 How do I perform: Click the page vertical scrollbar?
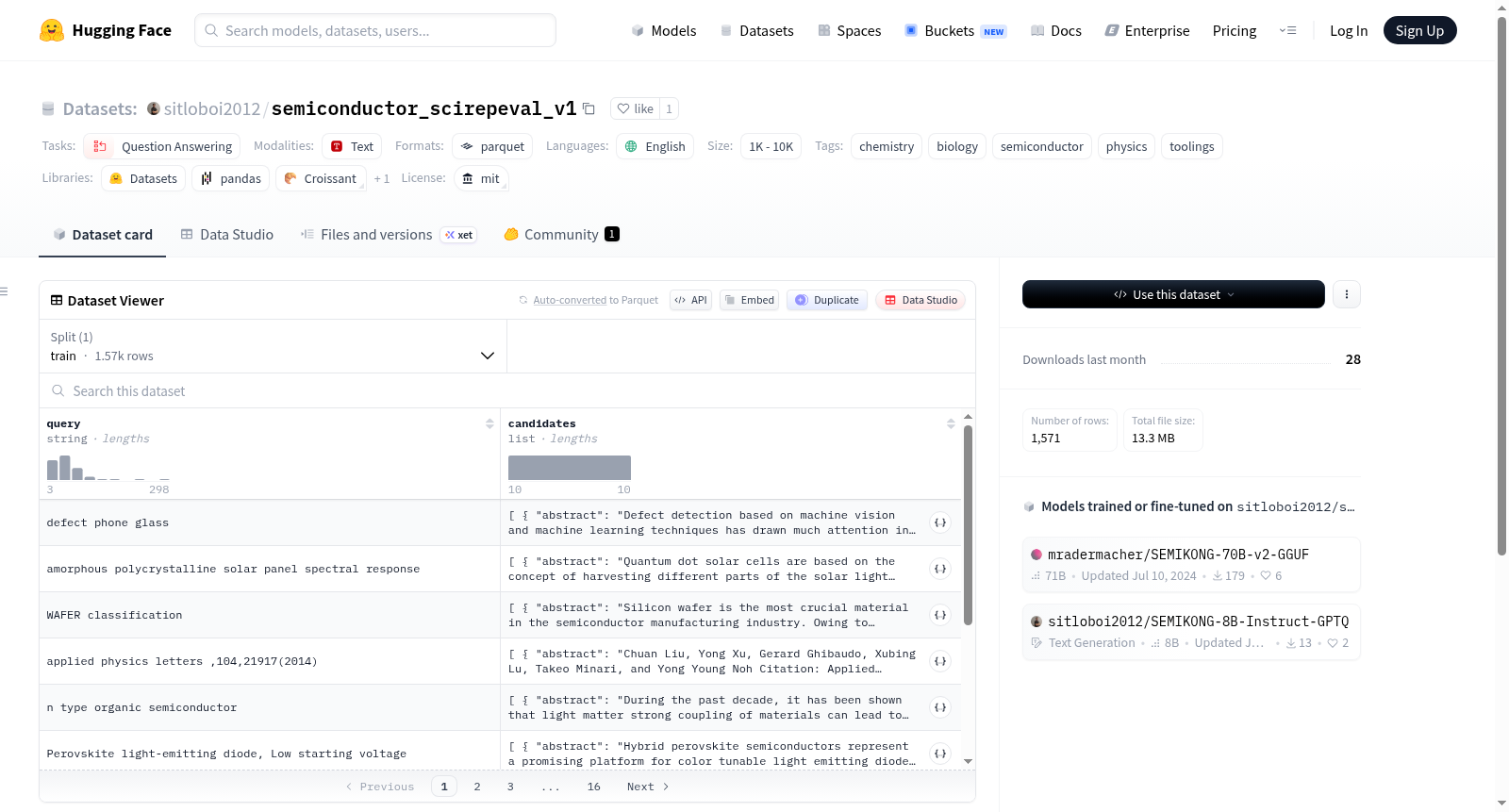click(1502, 286)
